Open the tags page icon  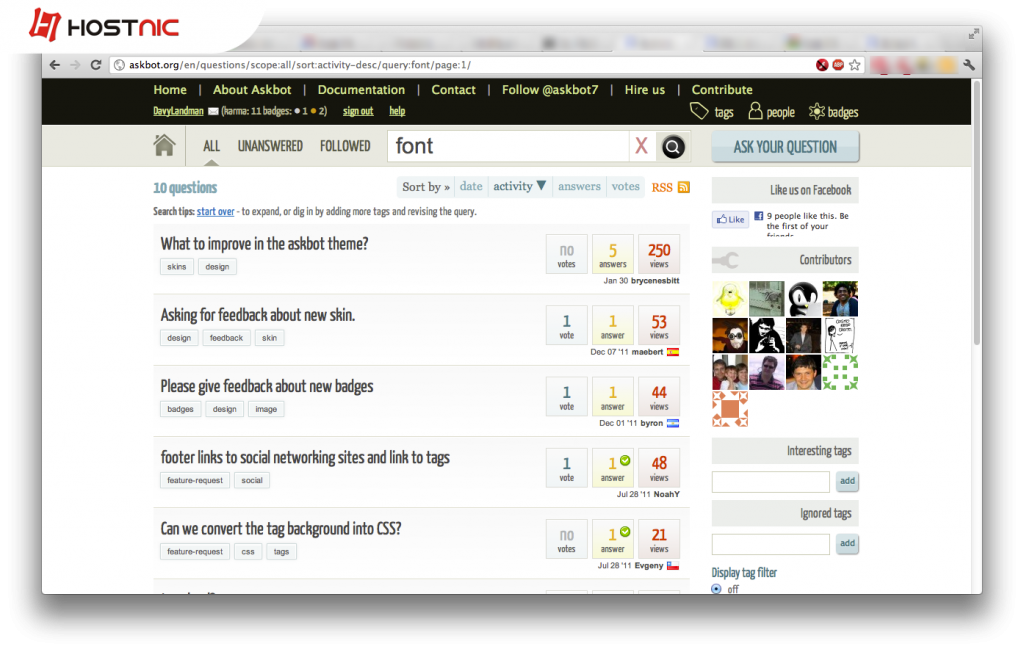(699, 111)
